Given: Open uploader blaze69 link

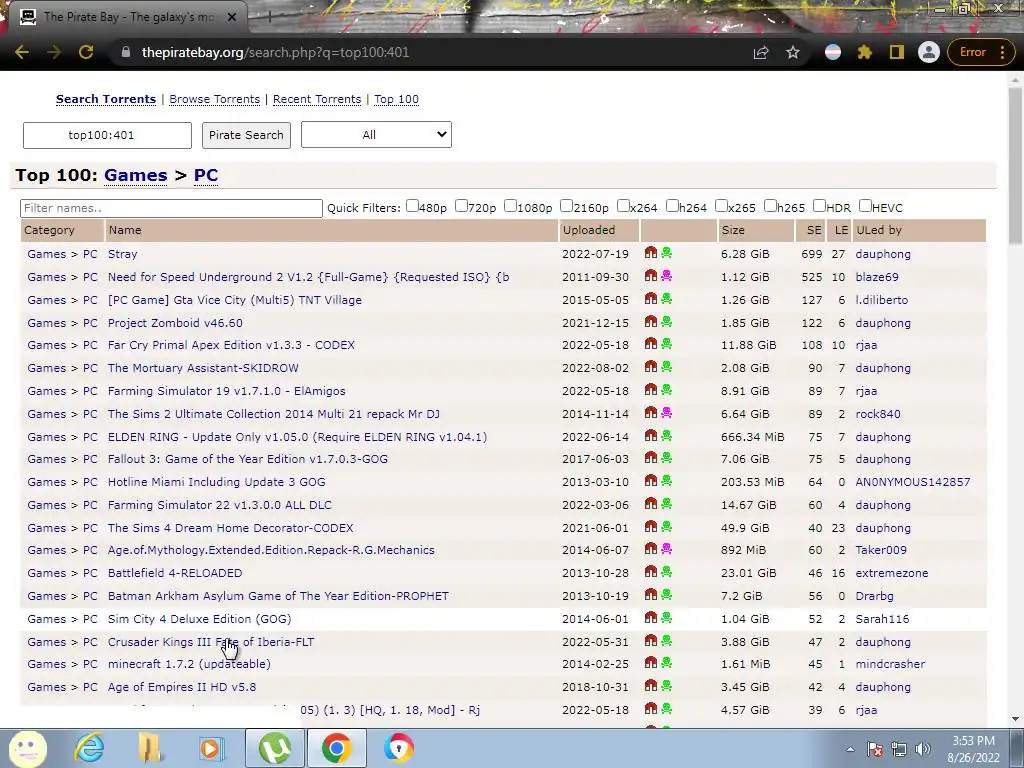Looking at the screenshot, I should click(x=876, y=277).
